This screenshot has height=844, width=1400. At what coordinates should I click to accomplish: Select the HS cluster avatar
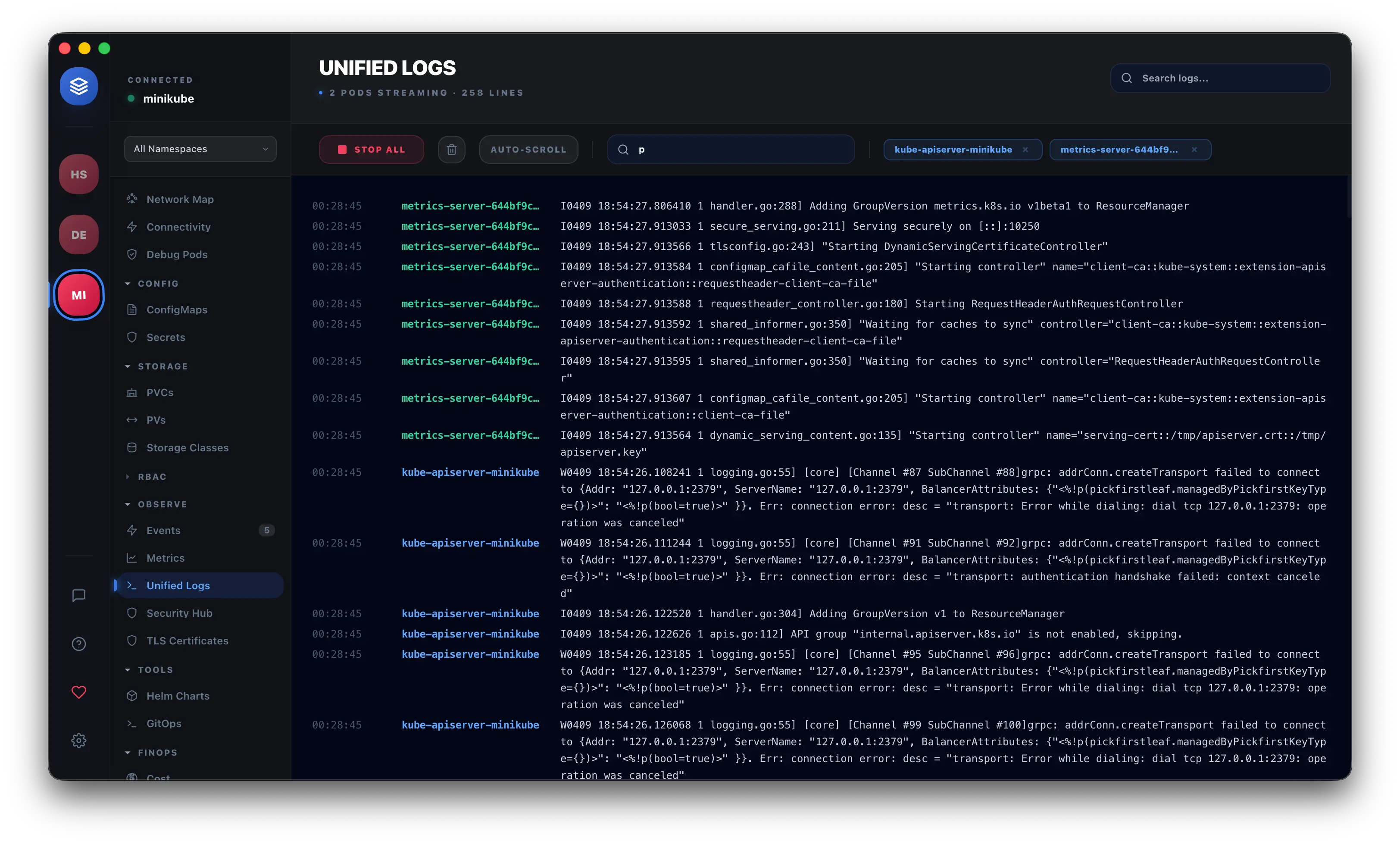click(x=79, y=175)
